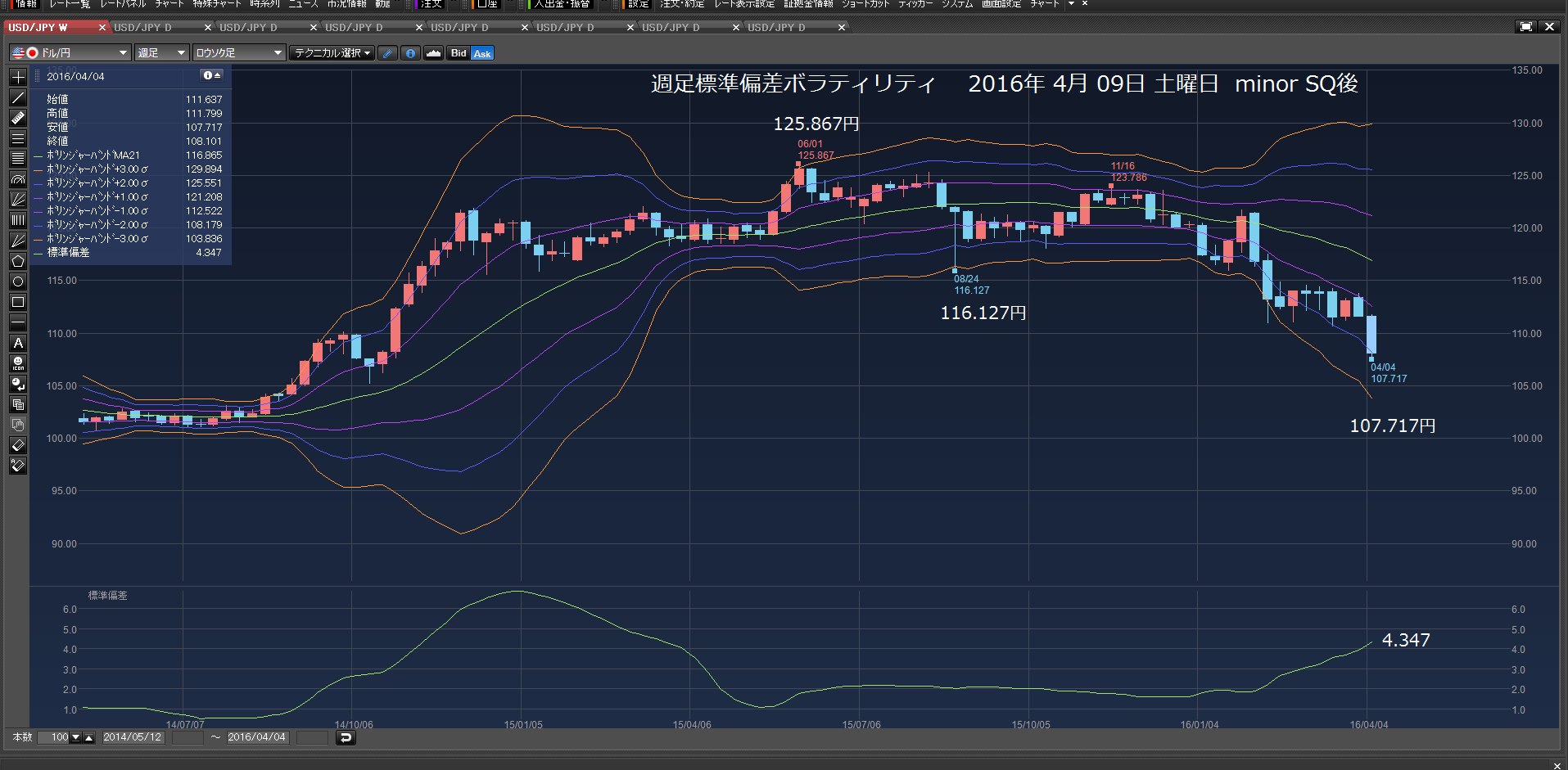Collapse the data info panel toggle
Viewport: 1568px width, 770px height.
(212, 75)
